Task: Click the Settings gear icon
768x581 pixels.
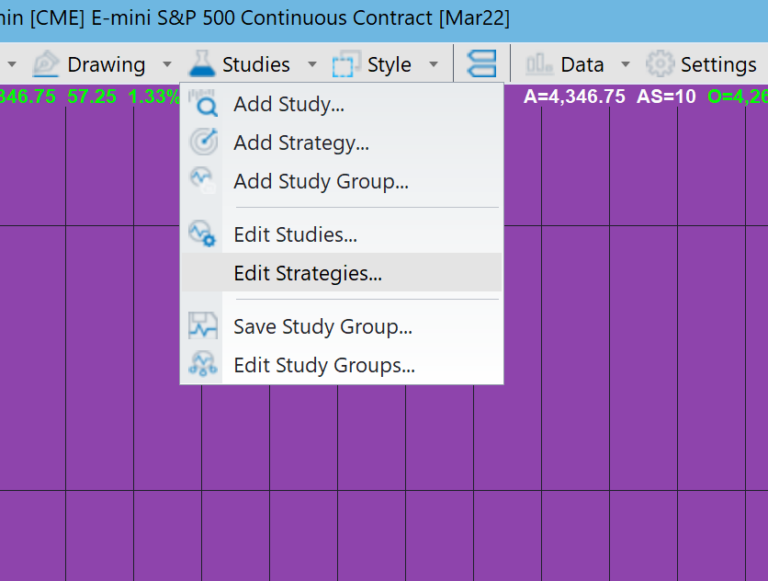Action: (660, 65)
